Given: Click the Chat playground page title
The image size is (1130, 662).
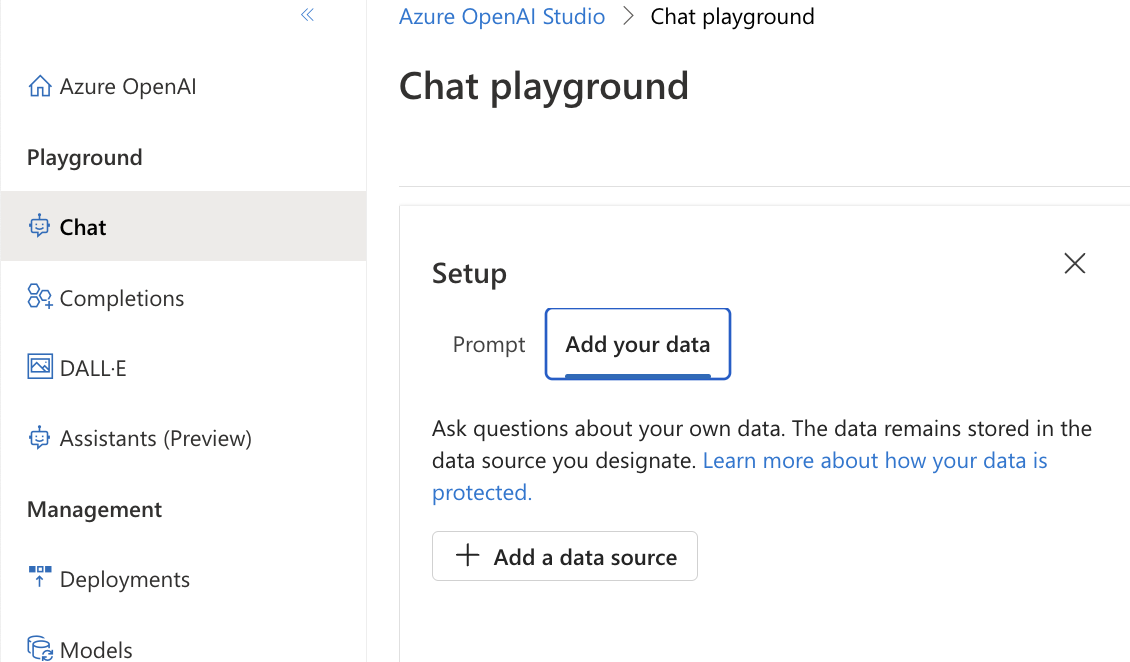Looking at the screenshot, I should [x=544, y=86].
